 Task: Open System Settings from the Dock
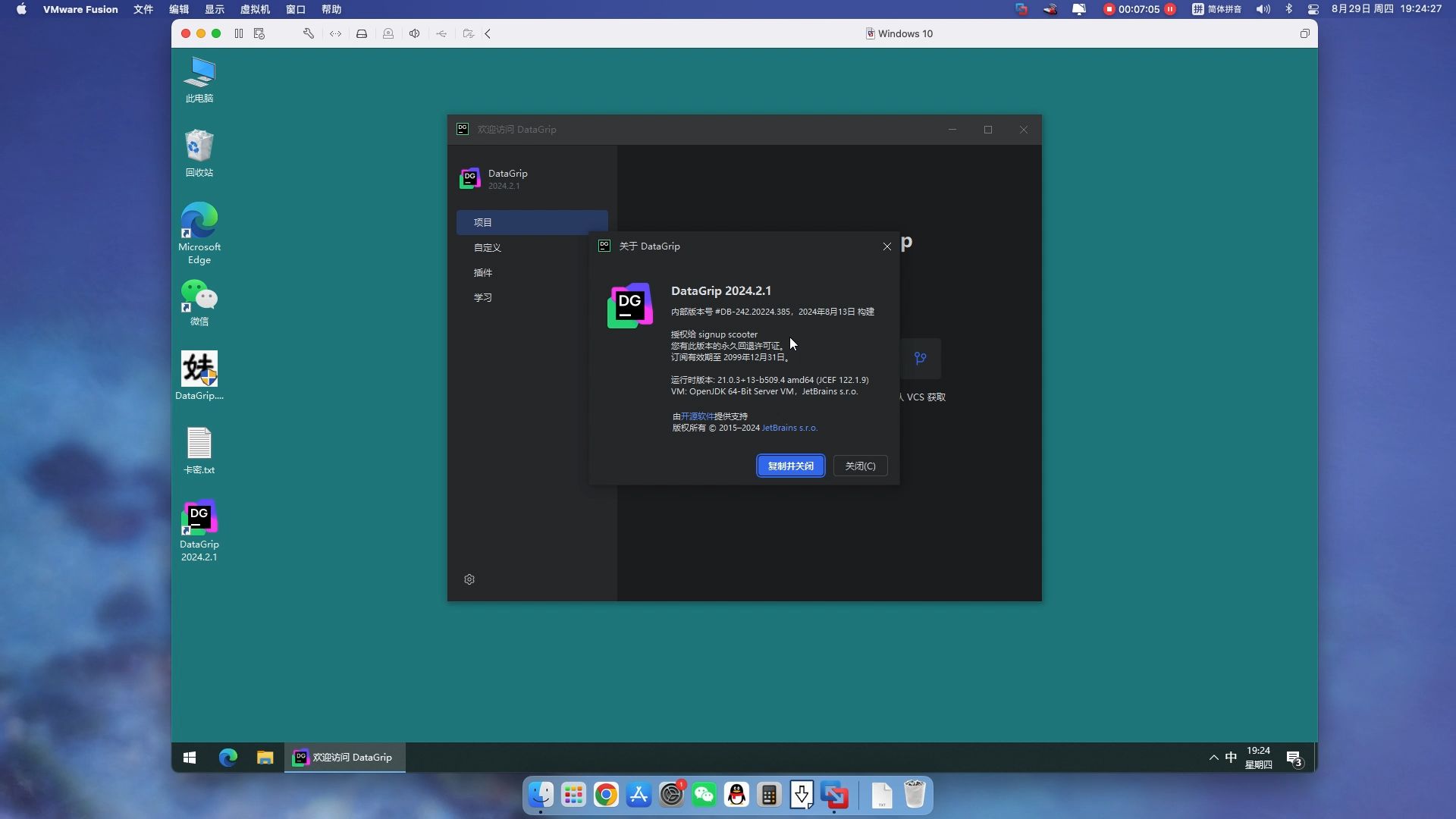pos(671,795)
